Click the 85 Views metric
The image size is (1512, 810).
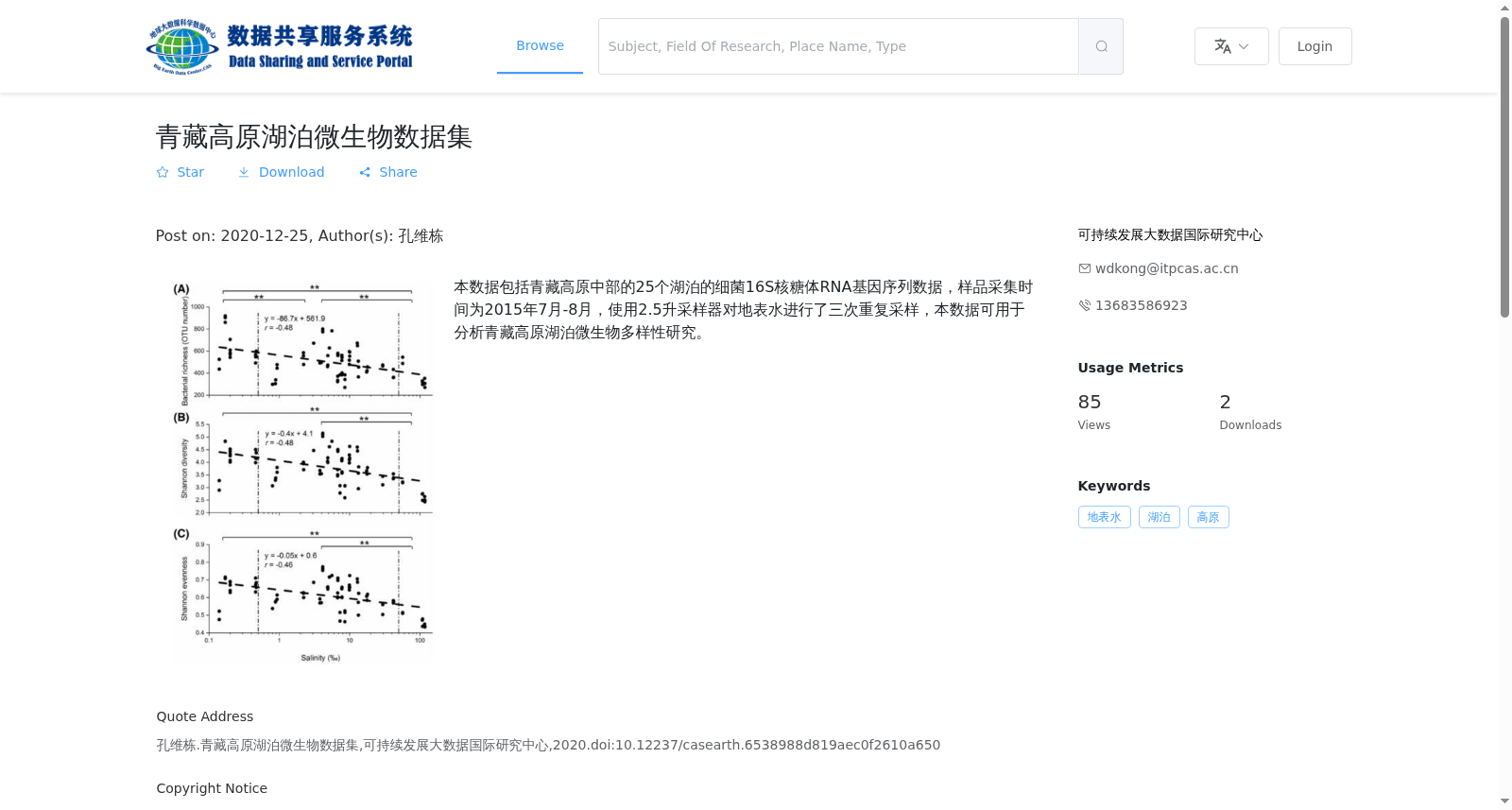point(1094,411)
